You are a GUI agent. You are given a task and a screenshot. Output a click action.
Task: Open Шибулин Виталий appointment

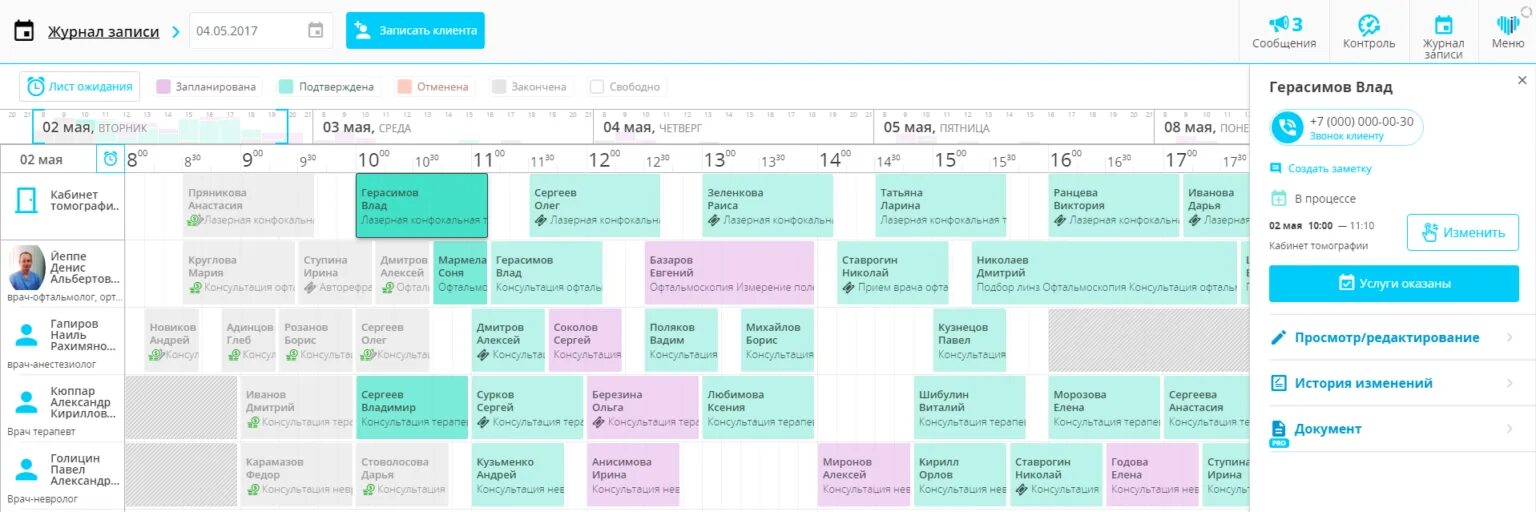(x=970, y=407)
